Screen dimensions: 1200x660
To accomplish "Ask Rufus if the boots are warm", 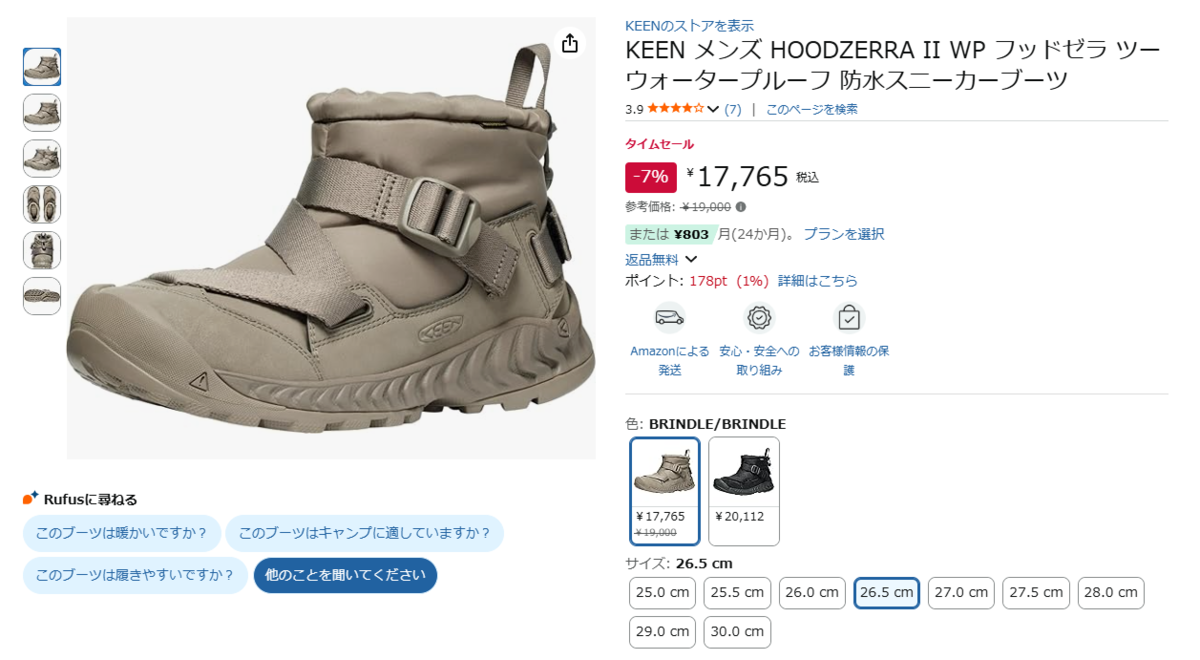I will click(122, 533).
